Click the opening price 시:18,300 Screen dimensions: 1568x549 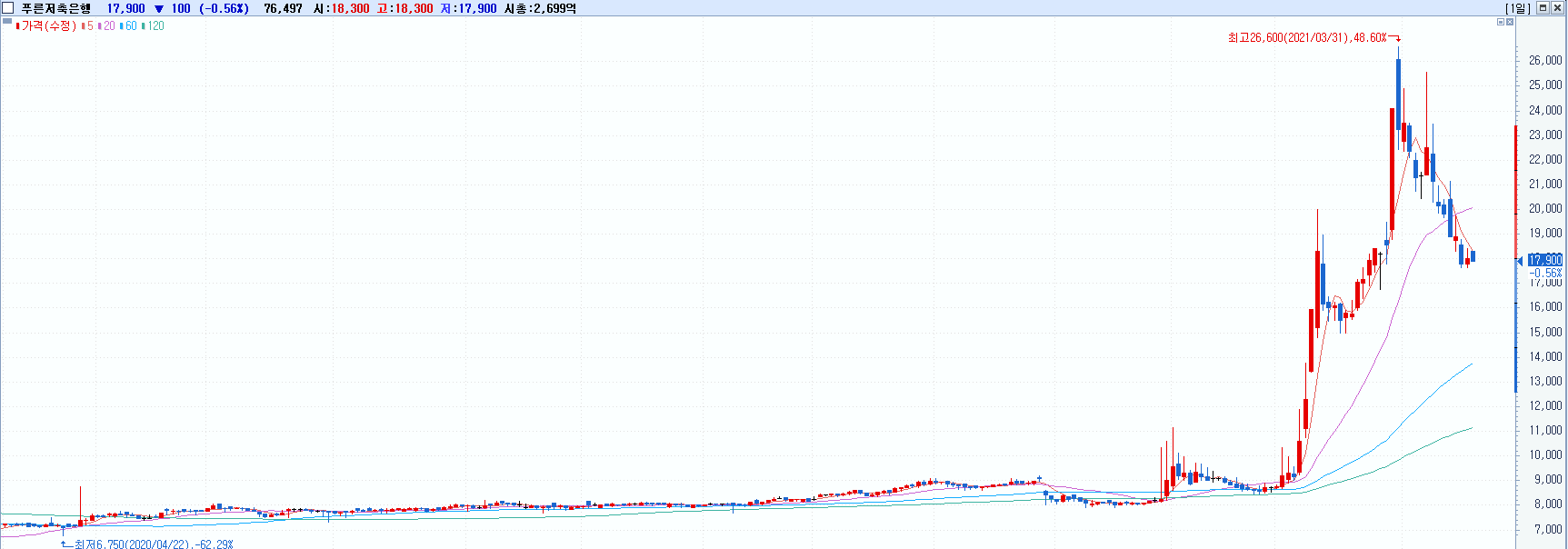tap(341, 8)
